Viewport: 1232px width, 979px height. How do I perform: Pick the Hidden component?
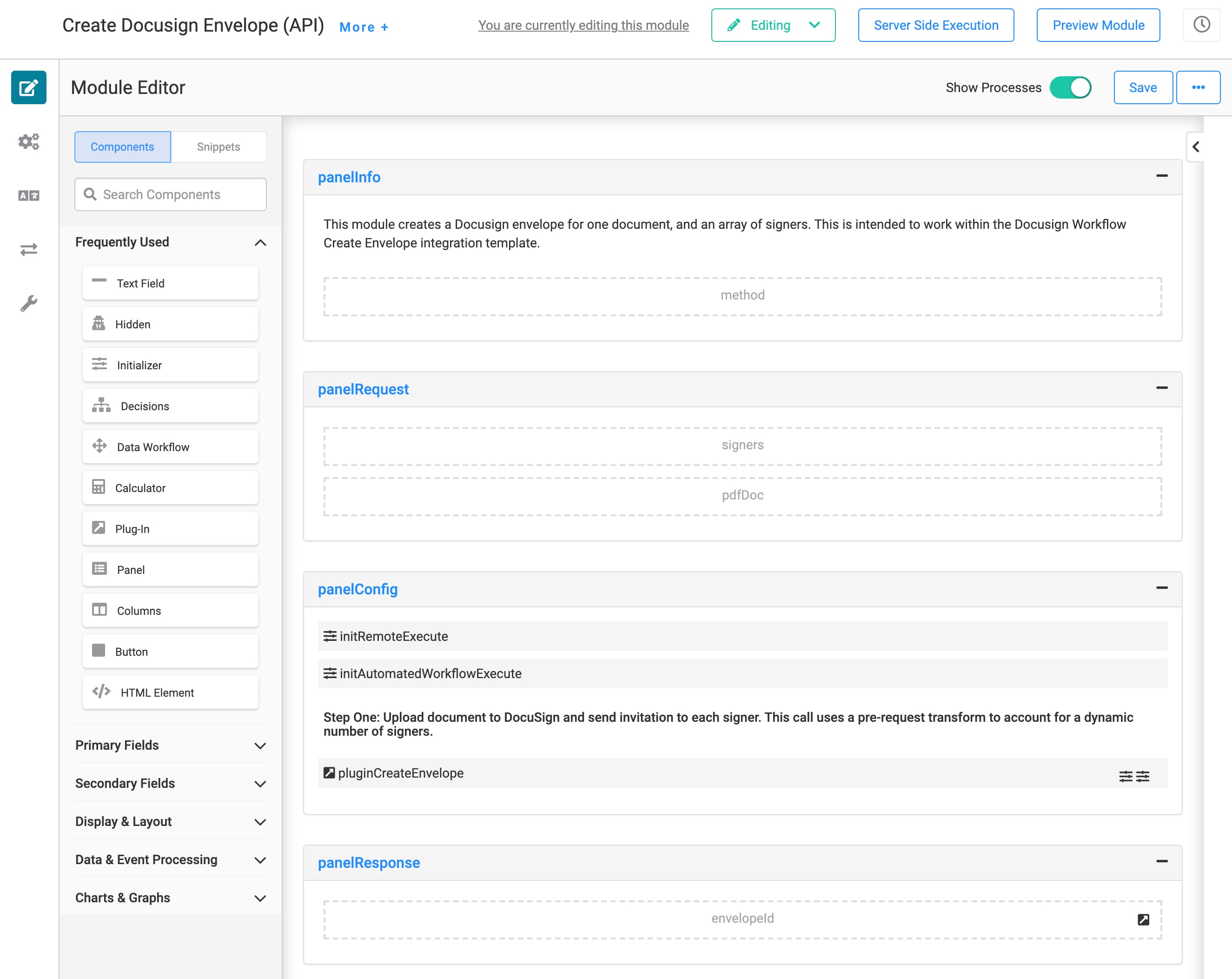pyautogui.click(x=170, y=324)
